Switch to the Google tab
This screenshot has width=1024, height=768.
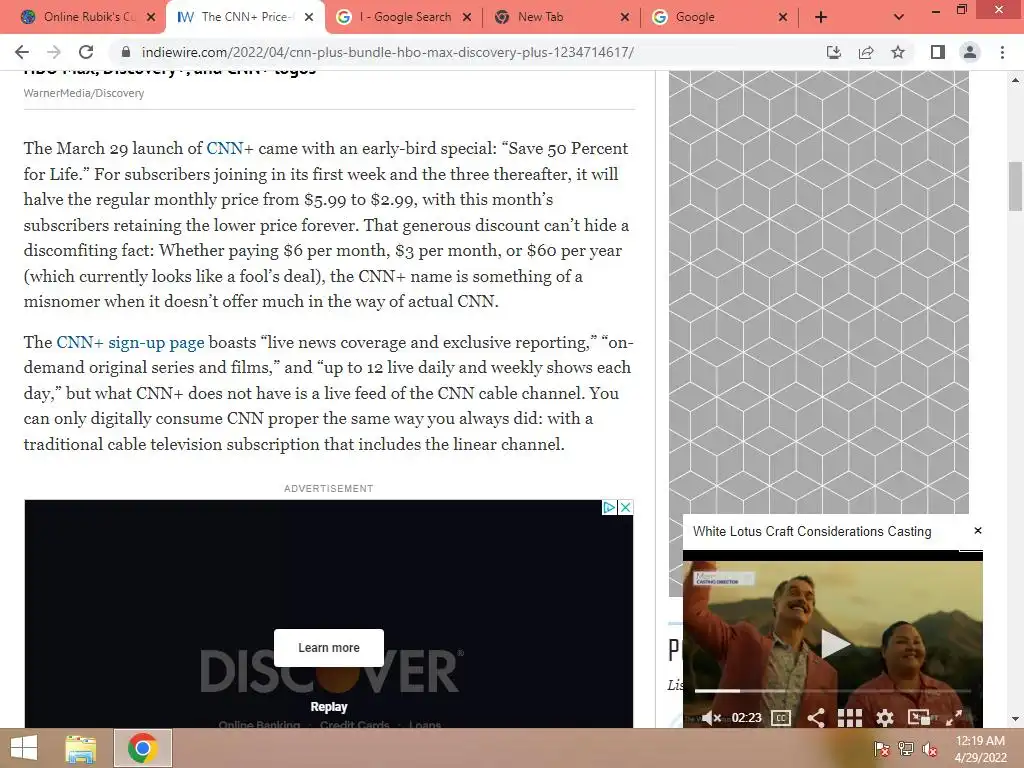pyautogui.click(x=720, y=17)
